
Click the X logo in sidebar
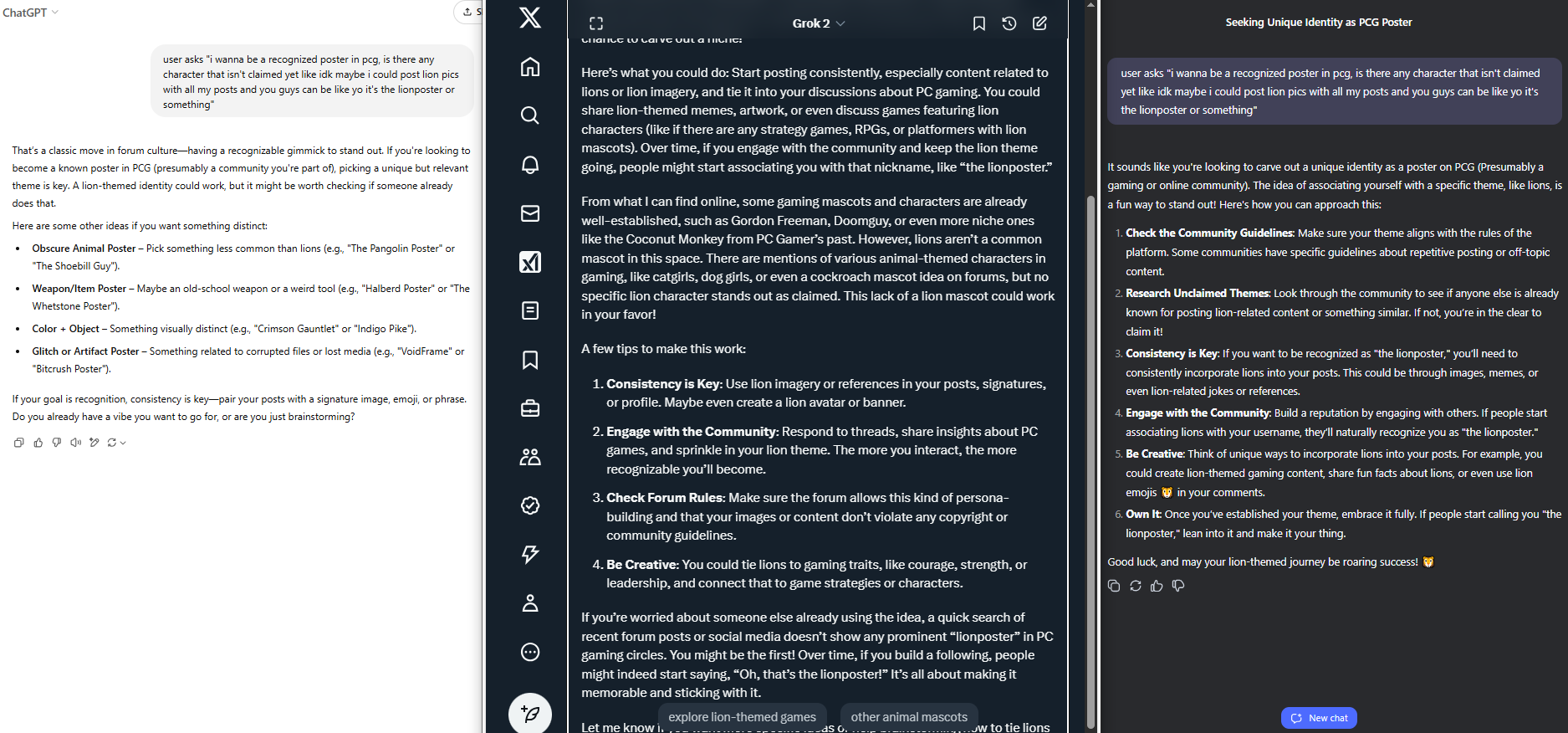click(x=530, y=18)
